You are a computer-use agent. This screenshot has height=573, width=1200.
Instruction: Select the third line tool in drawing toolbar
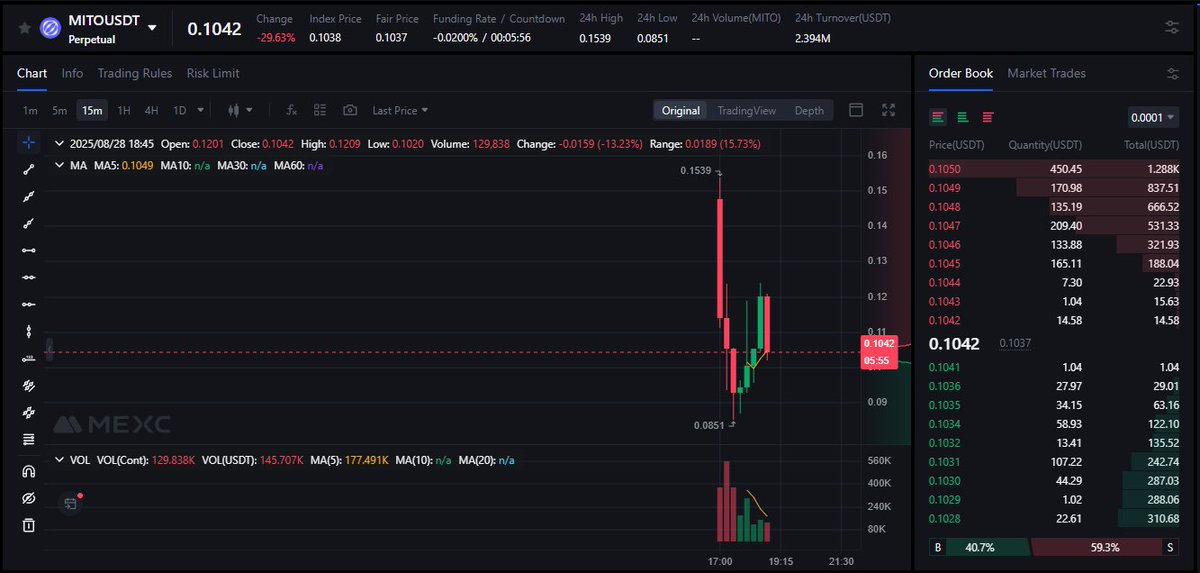(29, 223)
